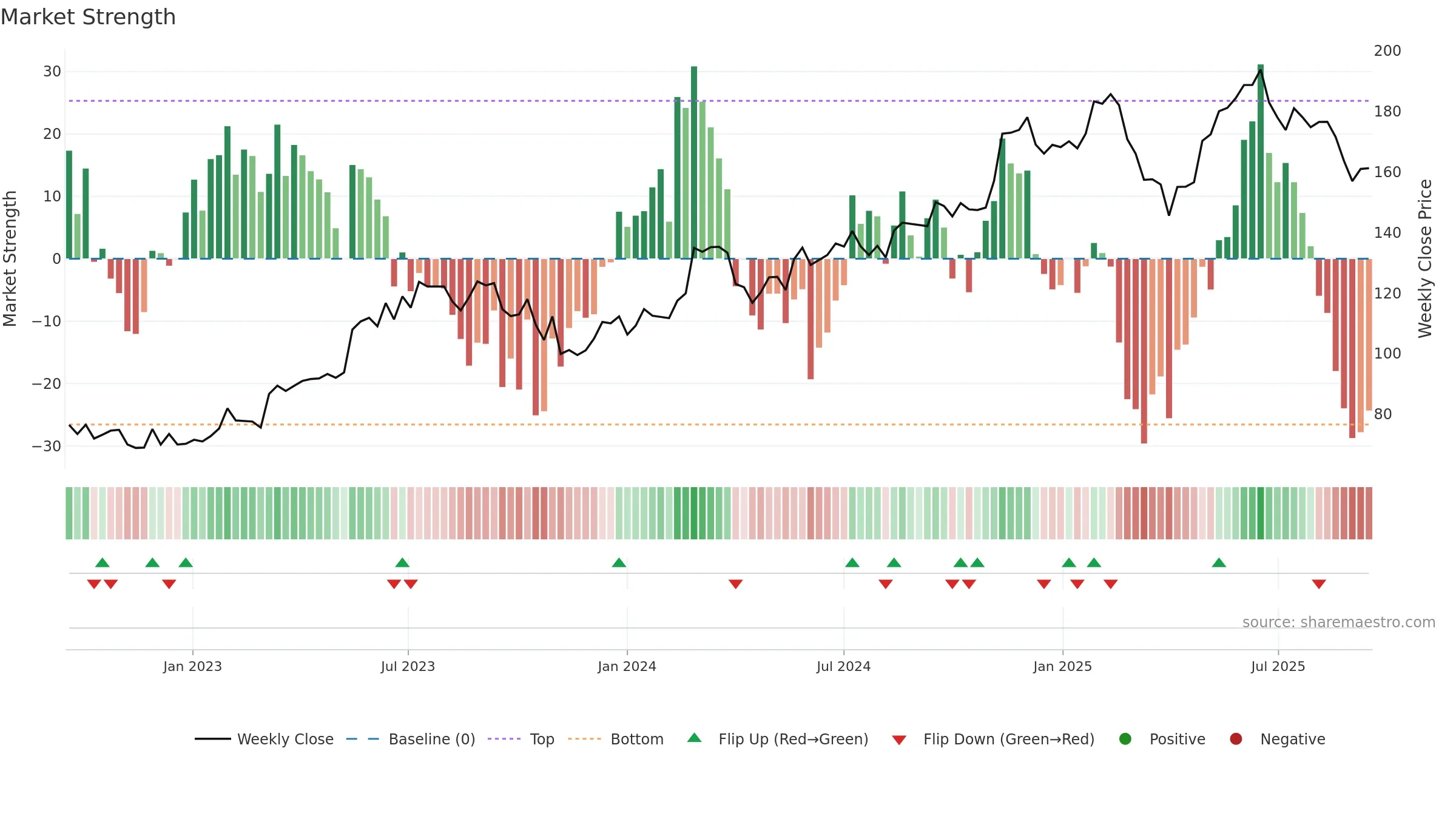Click the red Flip Down triangle in legend
Viewport: 1456px width, 819px height.
[899, 740]
